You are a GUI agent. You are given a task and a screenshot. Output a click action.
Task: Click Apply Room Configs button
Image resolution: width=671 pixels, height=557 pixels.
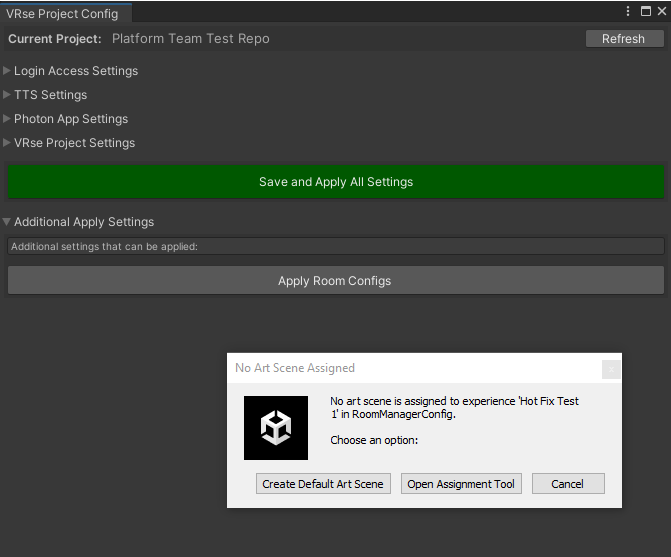(x=336, y=281)
